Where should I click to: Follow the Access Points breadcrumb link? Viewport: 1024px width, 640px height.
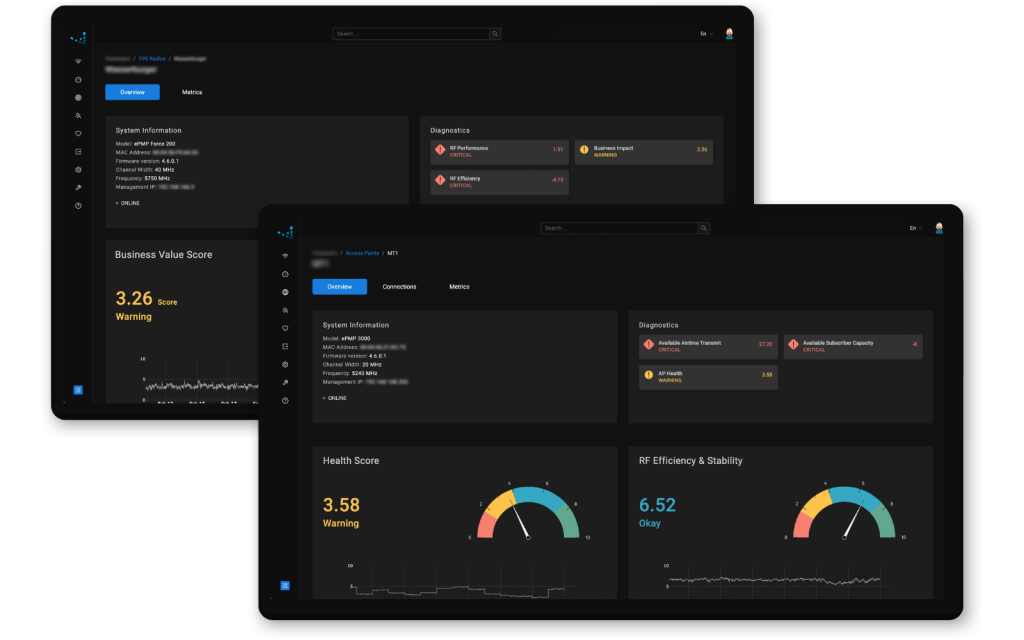click(x=361, y=254)
